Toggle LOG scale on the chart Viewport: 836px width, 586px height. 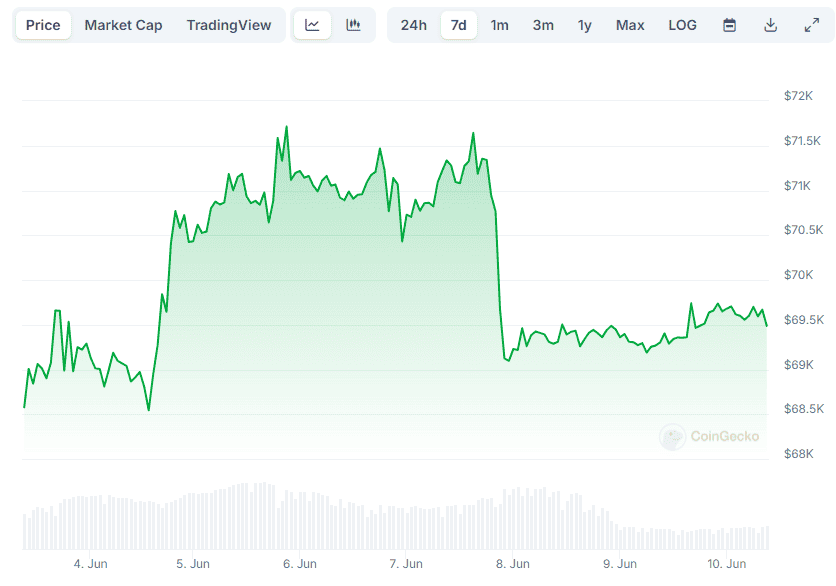682,25
